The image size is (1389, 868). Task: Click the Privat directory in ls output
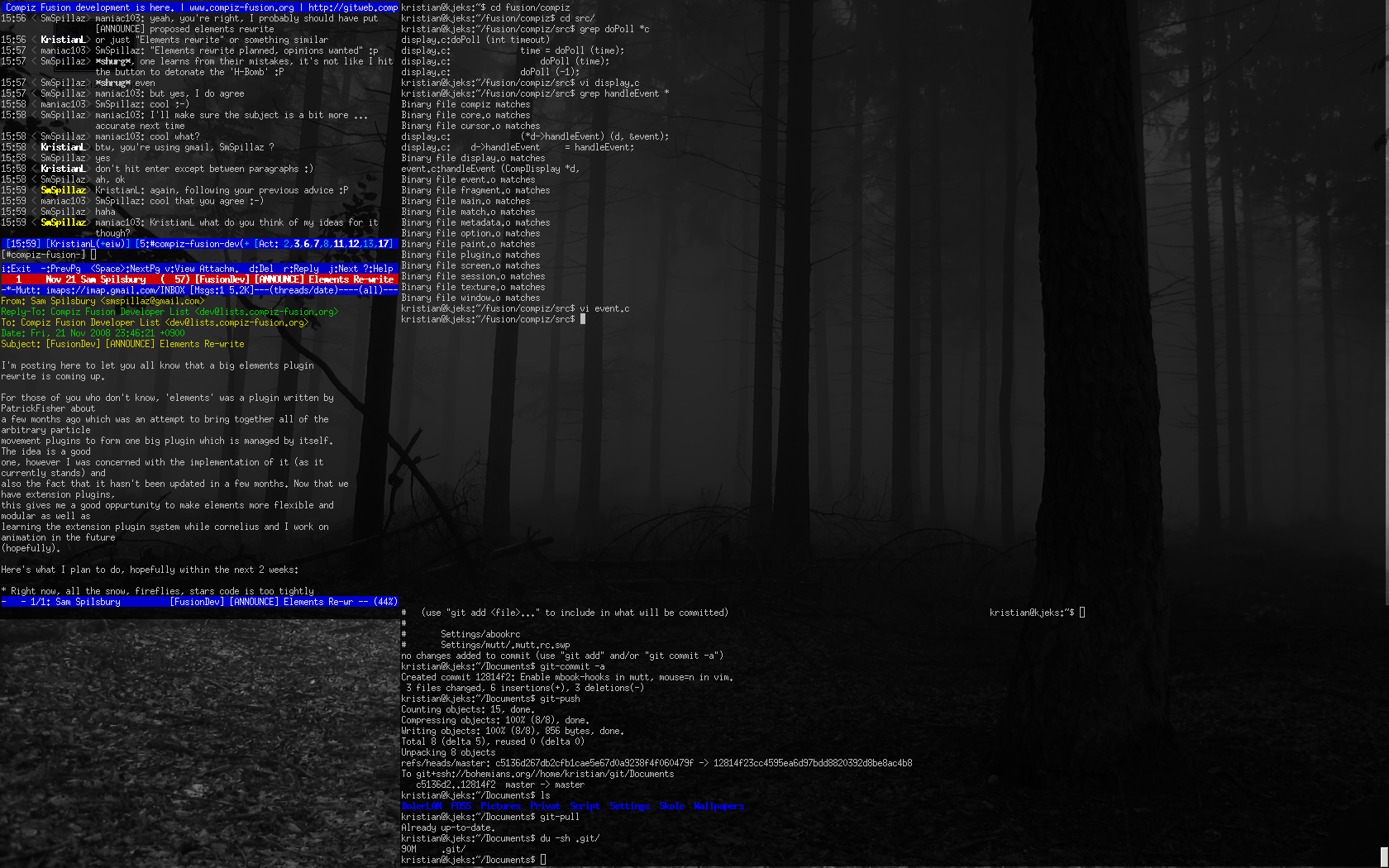[545, 806]
